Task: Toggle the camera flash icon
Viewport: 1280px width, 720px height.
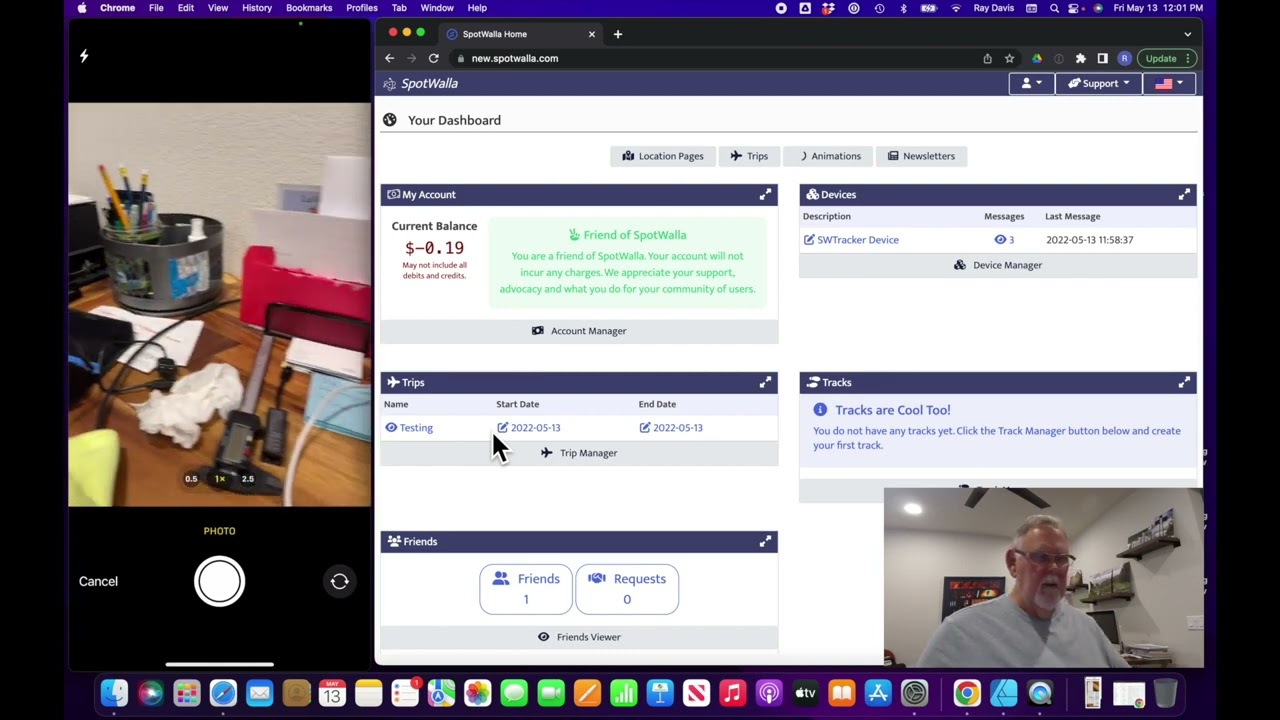Action: coord(84,56)
